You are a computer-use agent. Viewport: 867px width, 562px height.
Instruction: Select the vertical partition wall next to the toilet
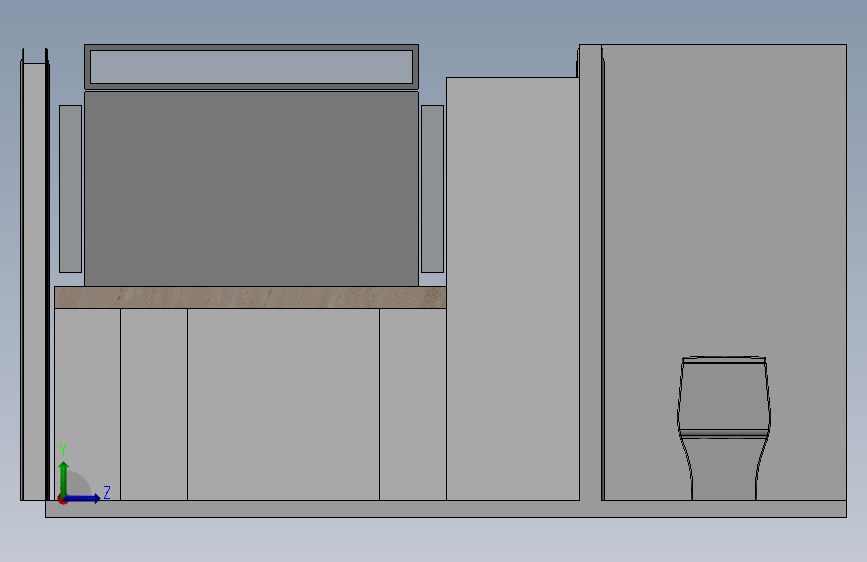[591, 272]
